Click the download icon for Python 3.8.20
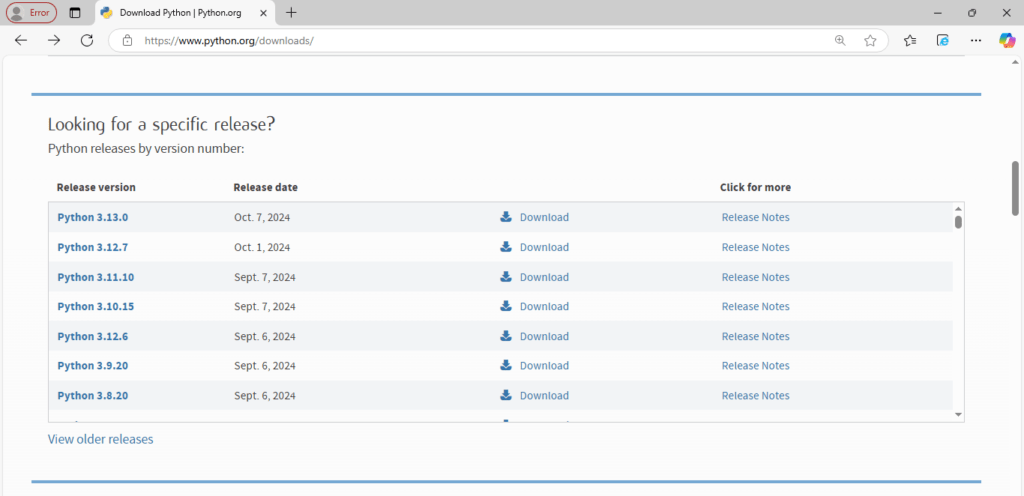 [505, 395]
